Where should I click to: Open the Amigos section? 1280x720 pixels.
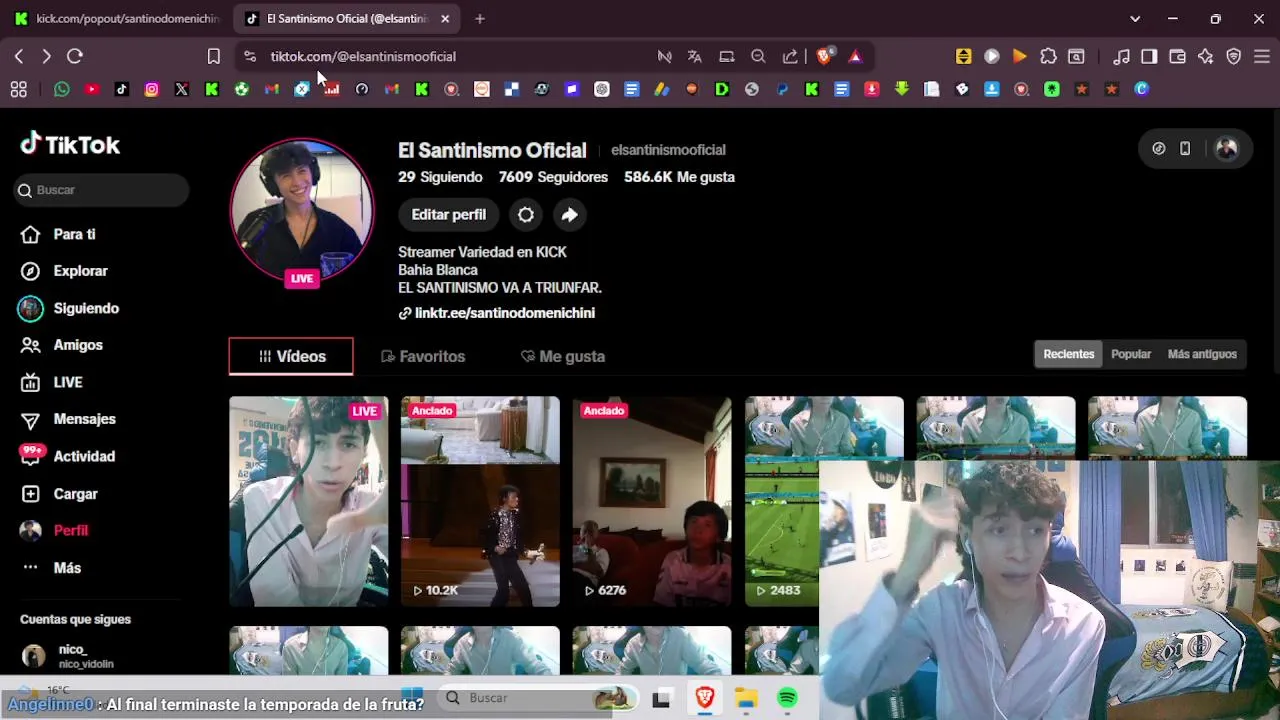click(78, 345)
